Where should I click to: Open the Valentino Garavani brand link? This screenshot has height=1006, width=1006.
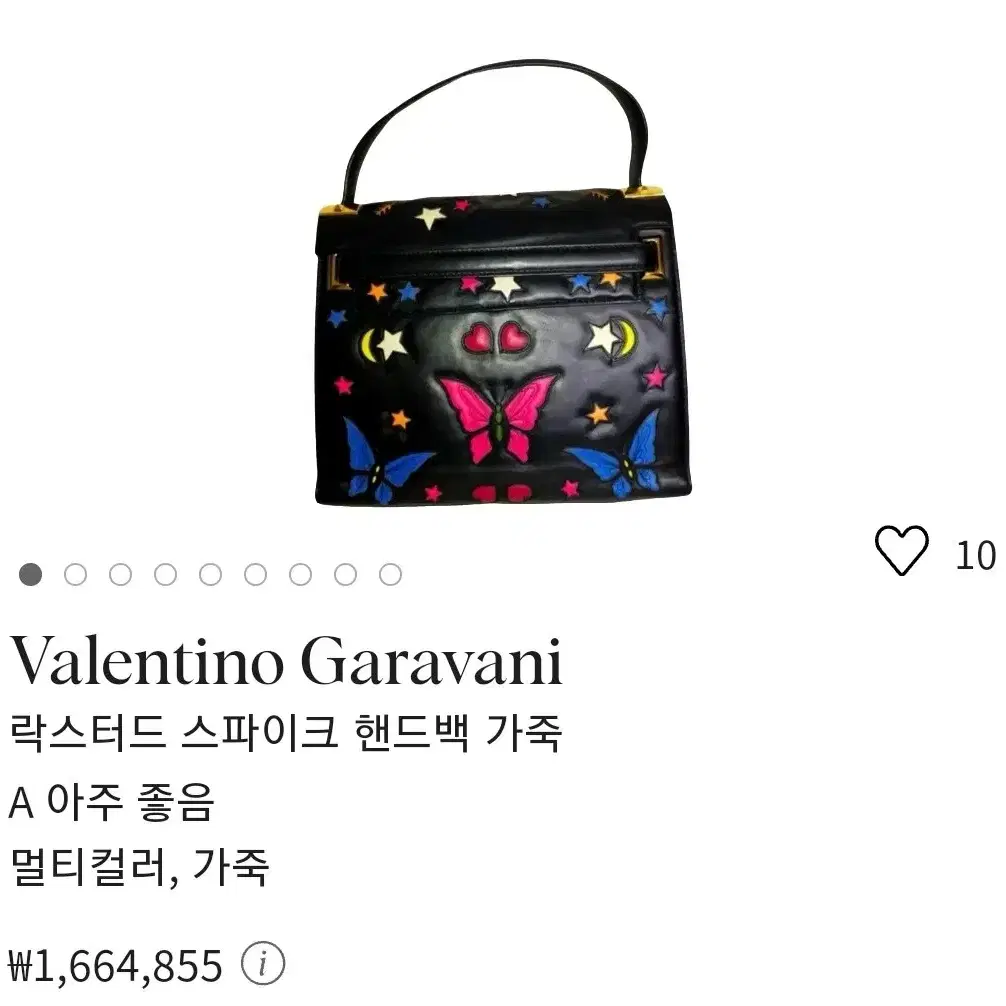tap(287, 661)
